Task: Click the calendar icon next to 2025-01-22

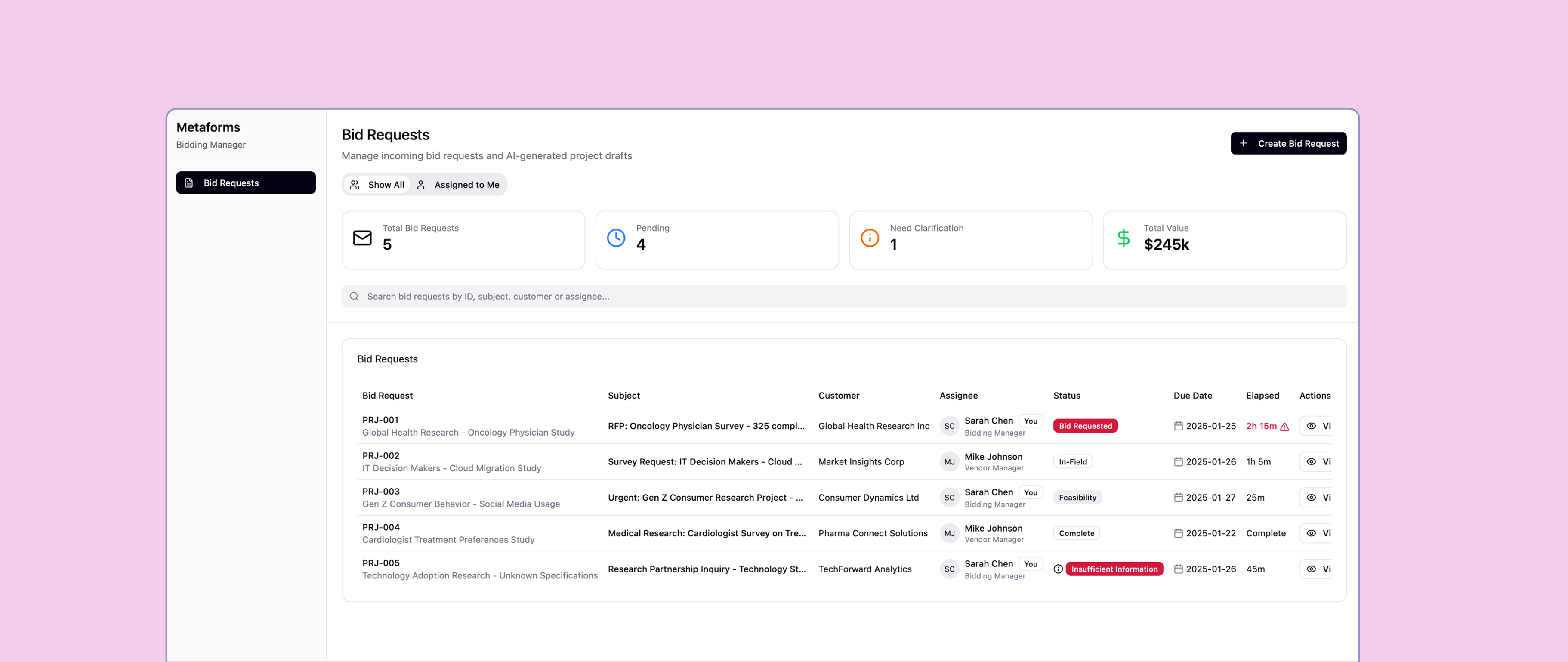Action: pyautogui.click(x=1178, y=533)
